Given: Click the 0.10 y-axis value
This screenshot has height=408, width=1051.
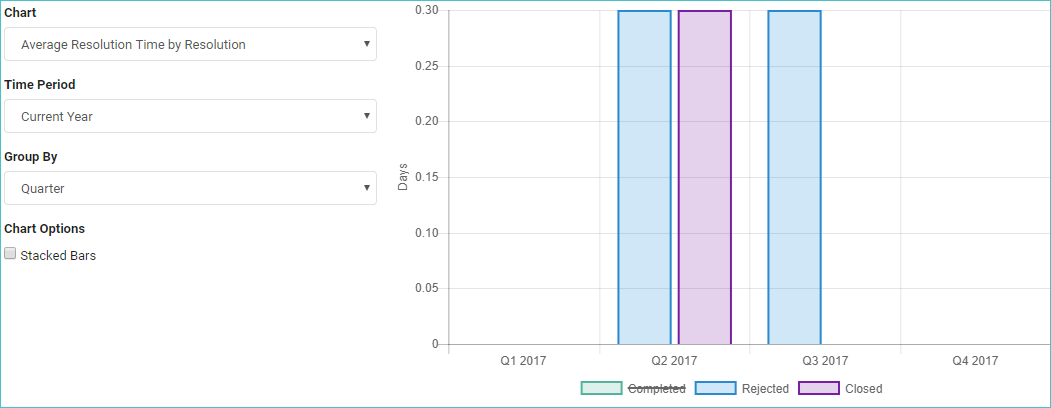Looking at the screenshot, I should point(427,233).
